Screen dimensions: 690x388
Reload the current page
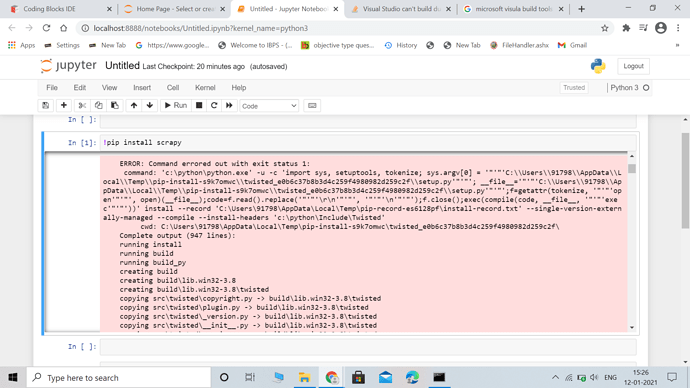tap(46, 28)
